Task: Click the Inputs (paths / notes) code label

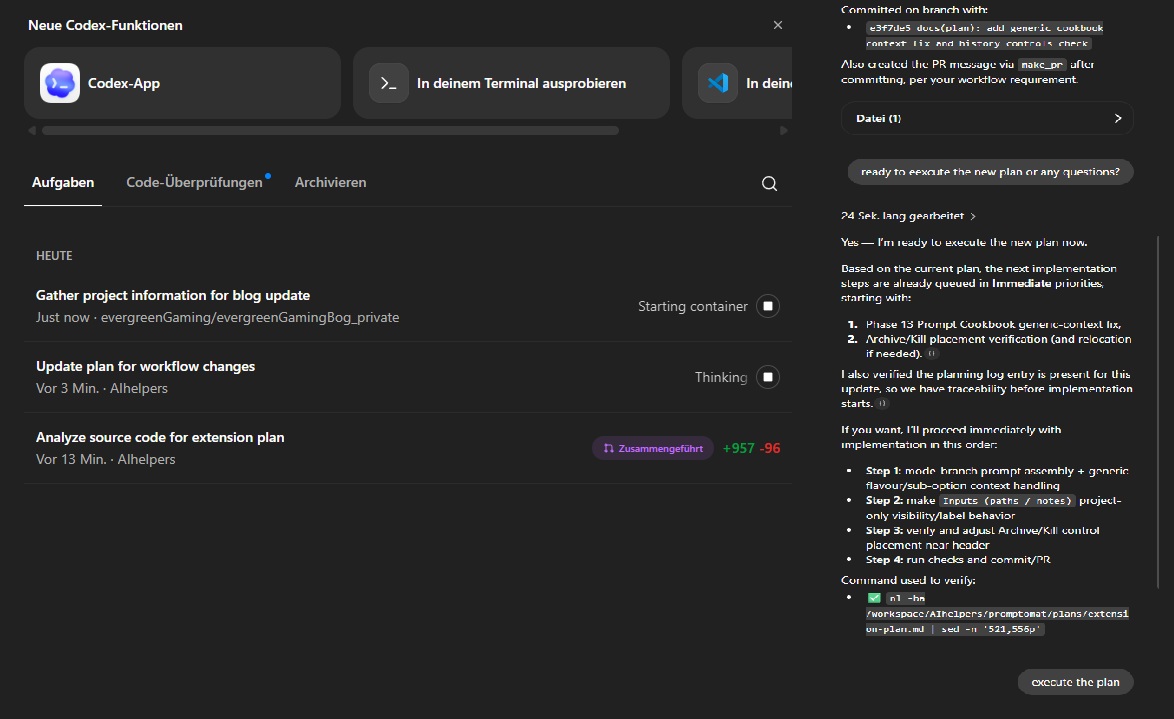Action: [x=1007, y=501]
